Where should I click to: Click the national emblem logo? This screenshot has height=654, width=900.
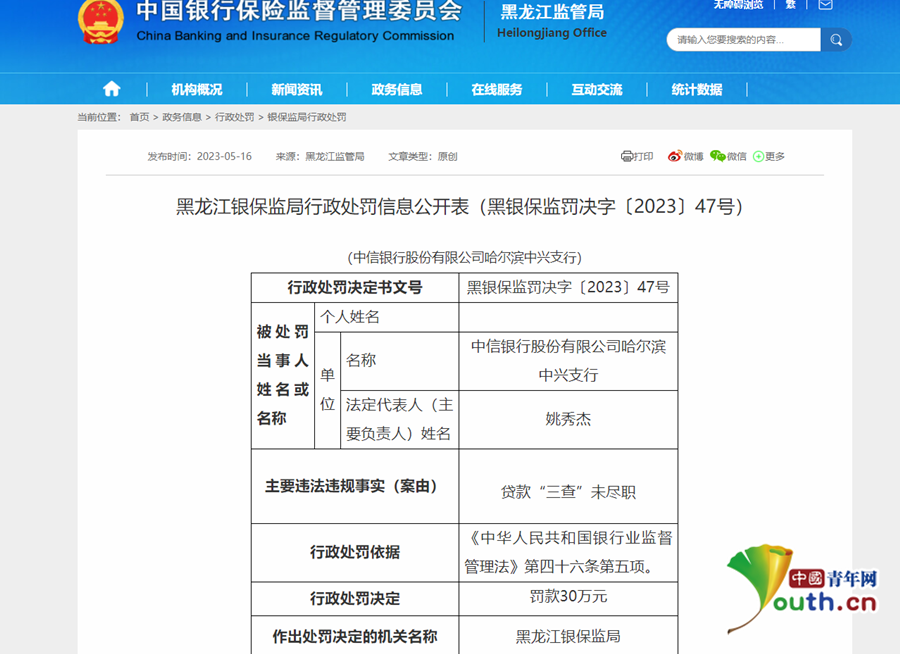(100, 21)
